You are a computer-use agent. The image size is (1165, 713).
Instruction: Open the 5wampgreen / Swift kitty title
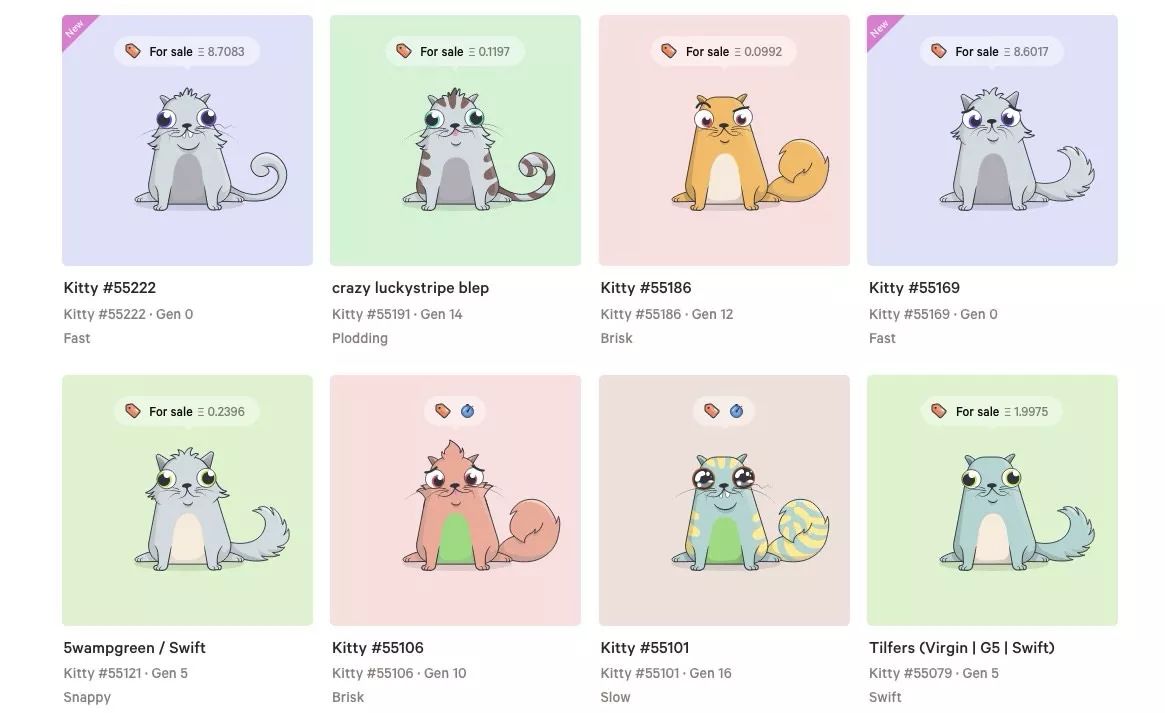tap(134, 648)
